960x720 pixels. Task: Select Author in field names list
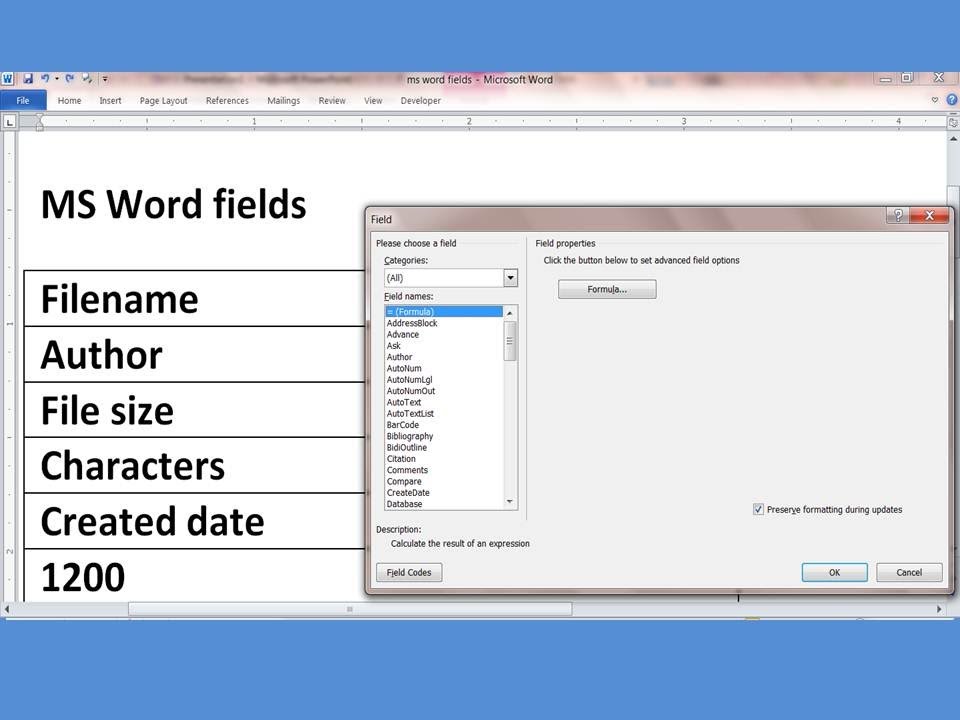444,357
